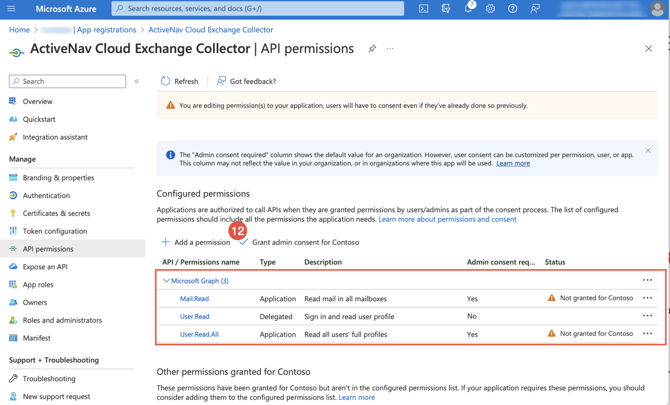This screenshot has width=670, height=405.
Task: Open Cloud Shell from top bar
Action: (423, 9)
